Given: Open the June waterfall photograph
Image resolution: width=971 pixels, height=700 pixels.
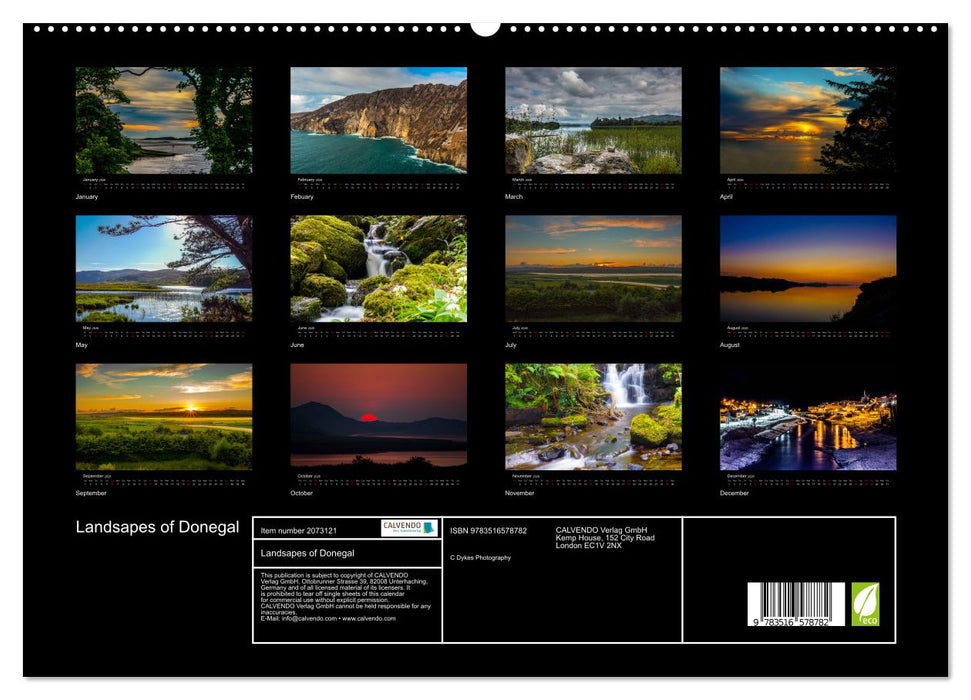Looking at the screenshot, I should pos(376,269).
